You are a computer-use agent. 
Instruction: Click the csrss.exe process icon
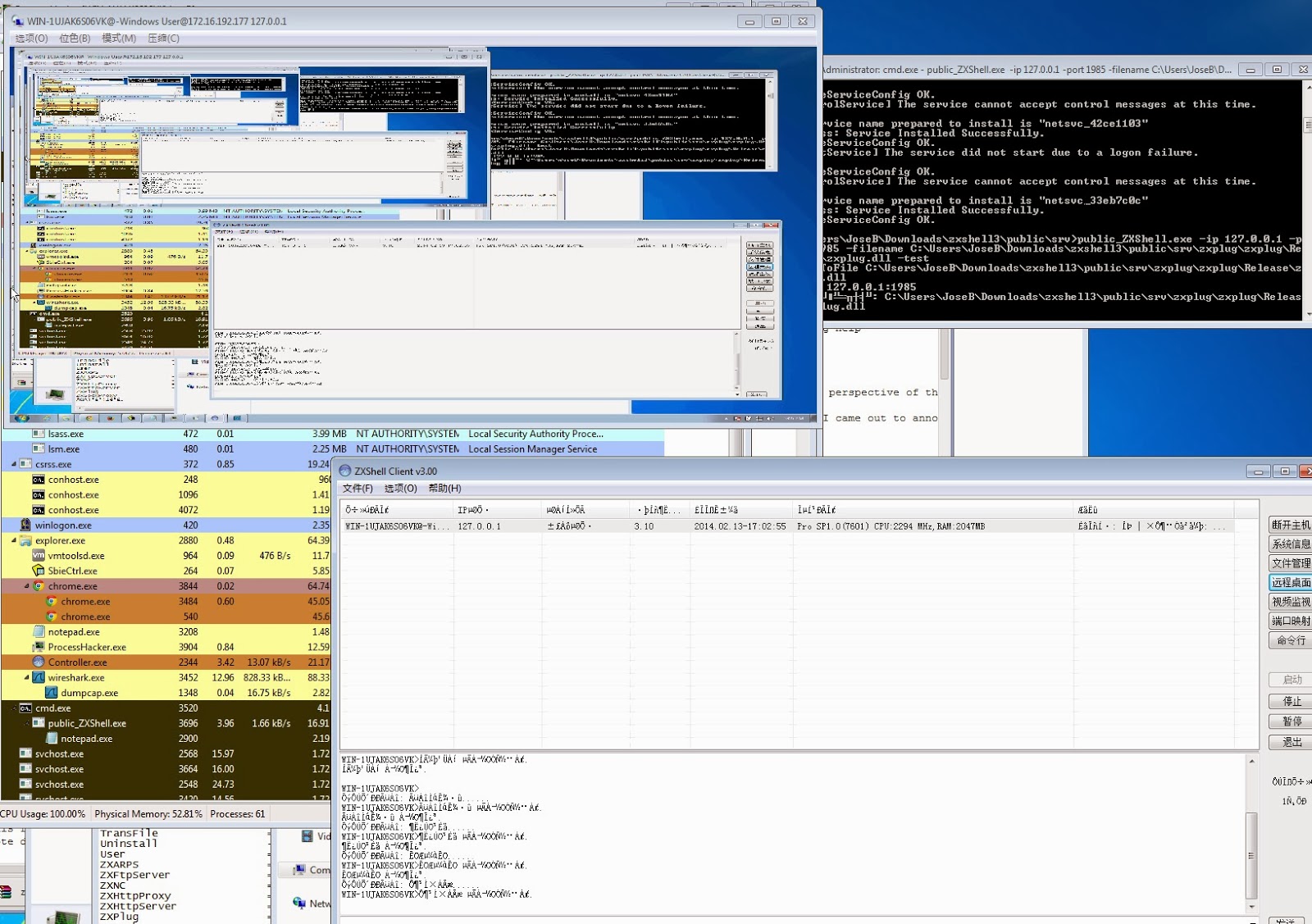(25, 464)
